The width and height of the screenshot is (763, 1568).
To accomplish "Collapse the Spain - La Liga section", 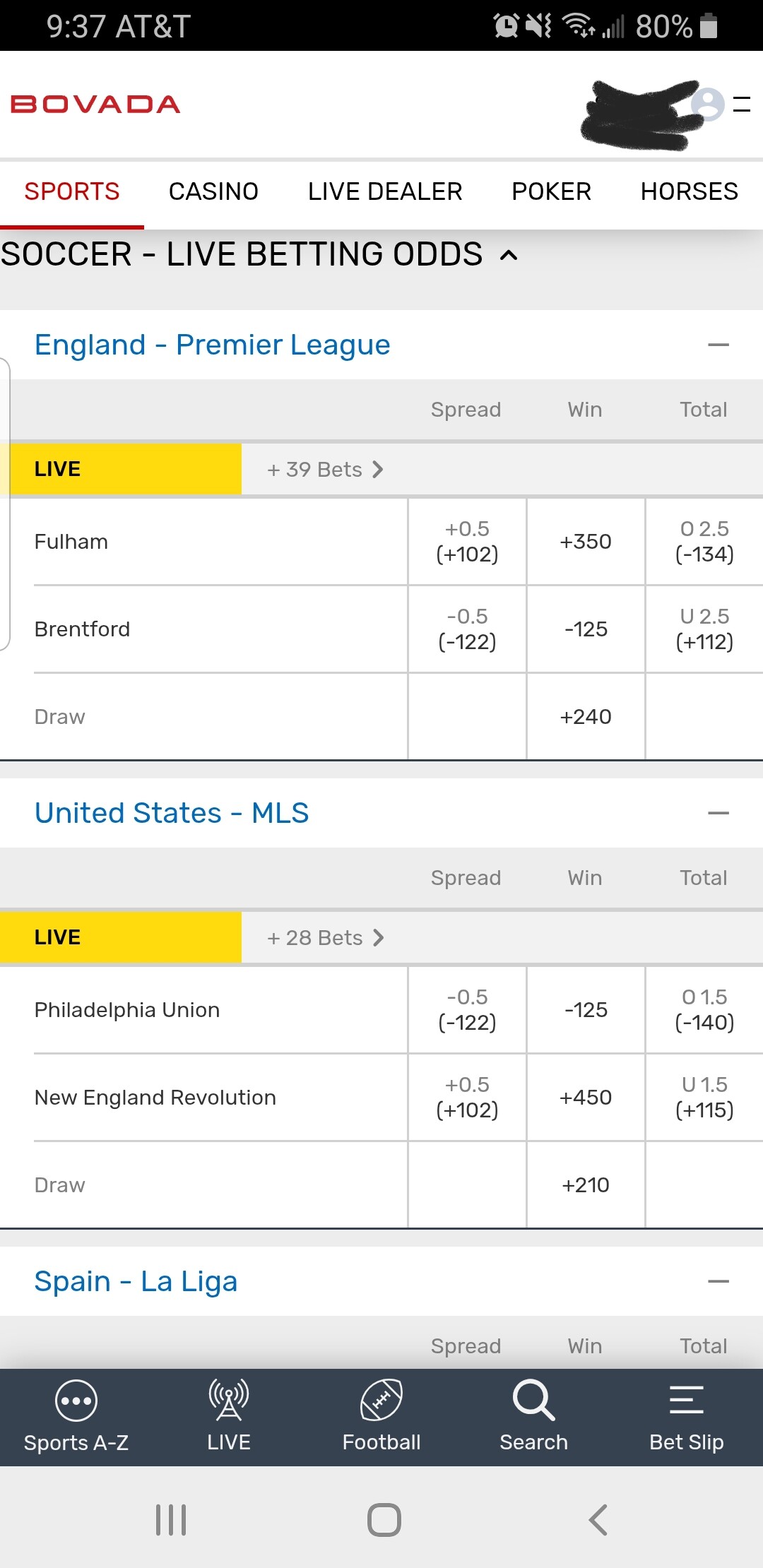I will click(718, 1281).
